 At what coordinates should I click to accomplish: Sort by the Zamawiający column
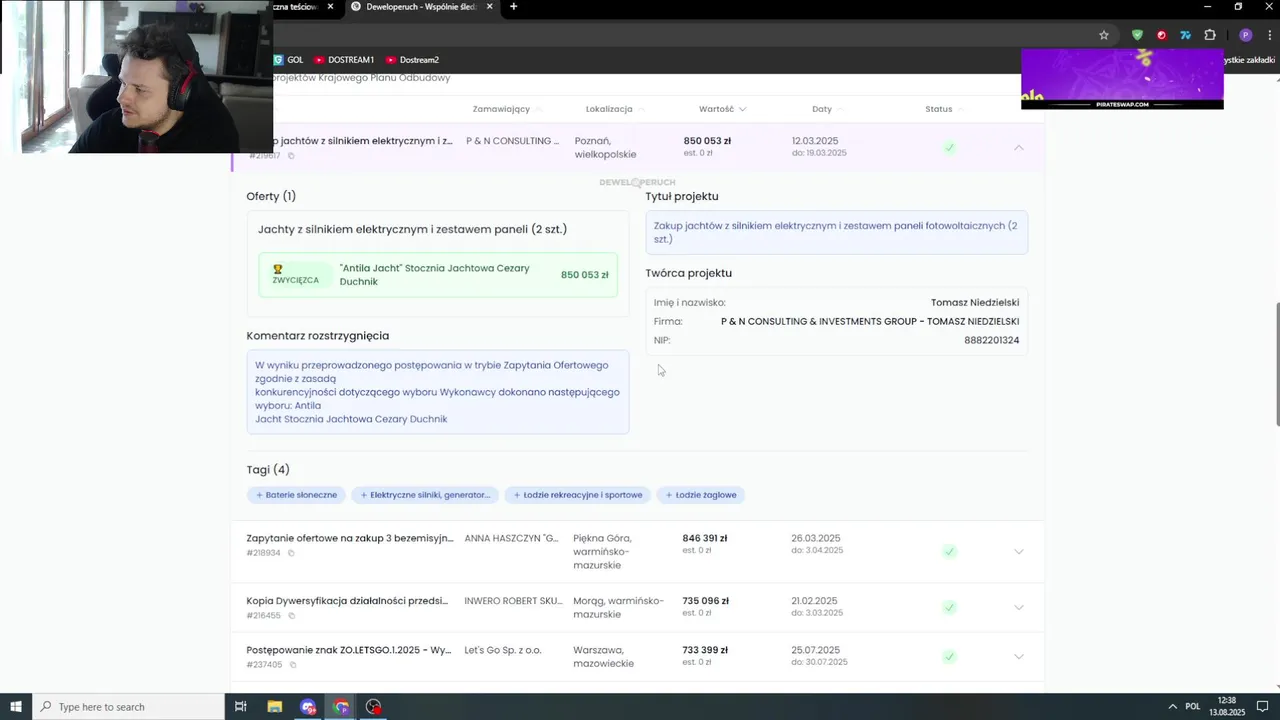507,109
